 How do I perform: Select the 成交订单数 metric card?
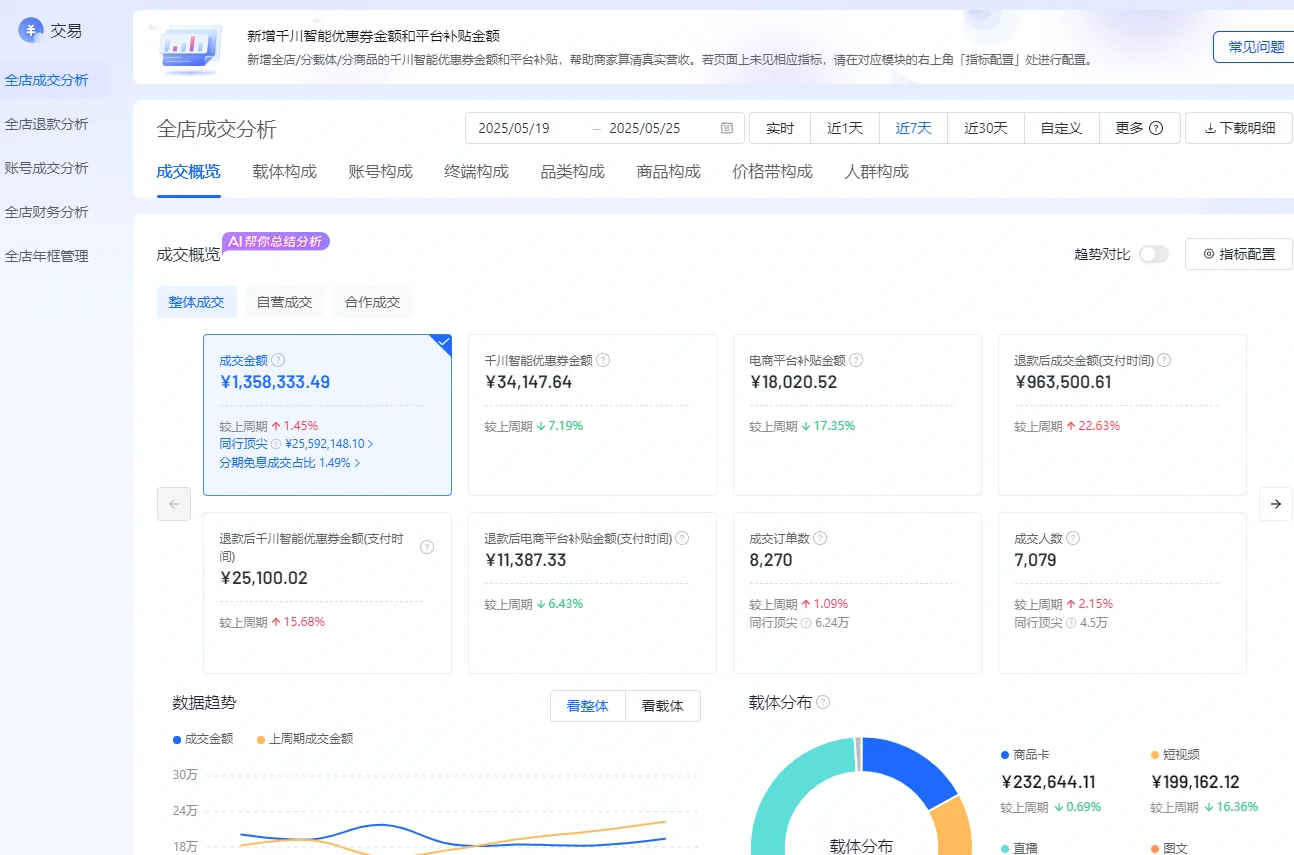[x=857, y=593]
